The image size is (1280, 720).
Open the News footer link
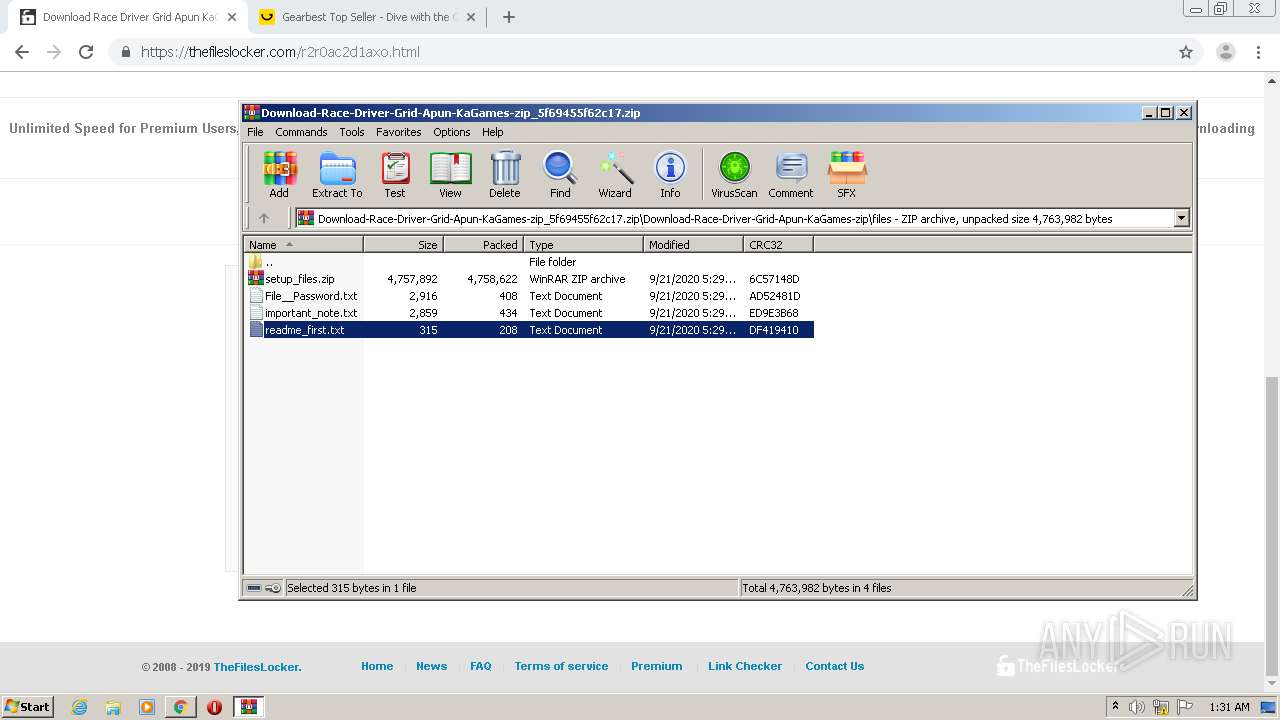point(432,666)
